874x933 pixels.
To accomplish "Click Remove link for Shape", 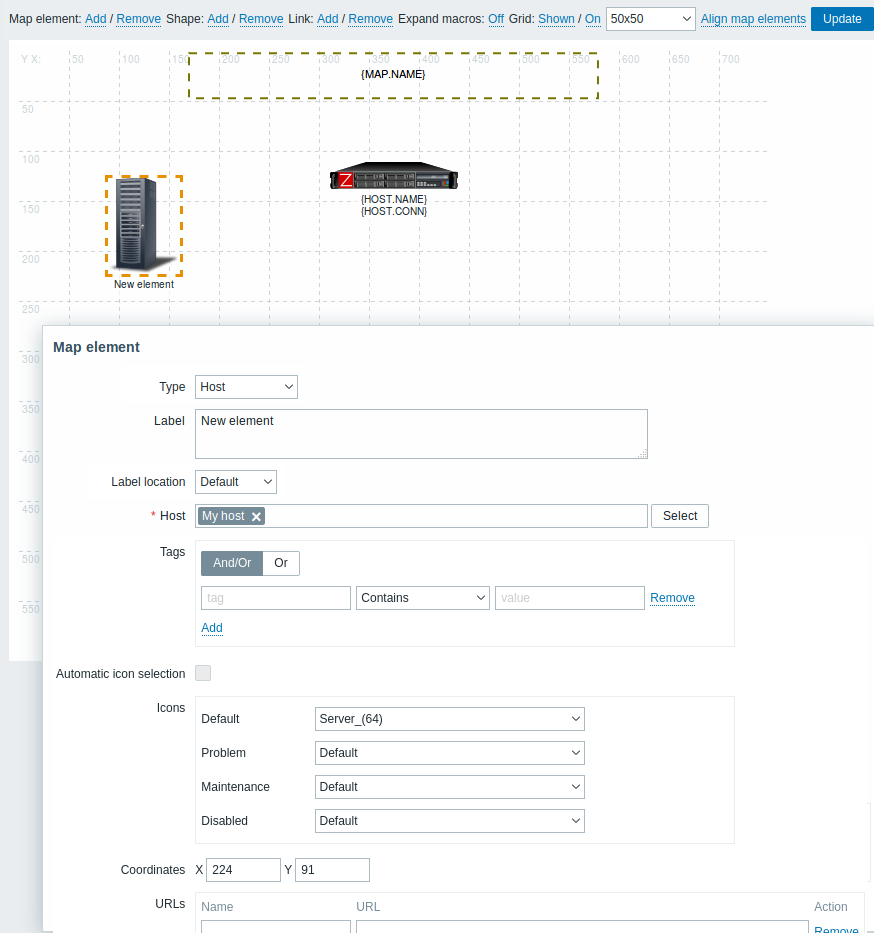I will pyautogui.click(x=261, y=19).
